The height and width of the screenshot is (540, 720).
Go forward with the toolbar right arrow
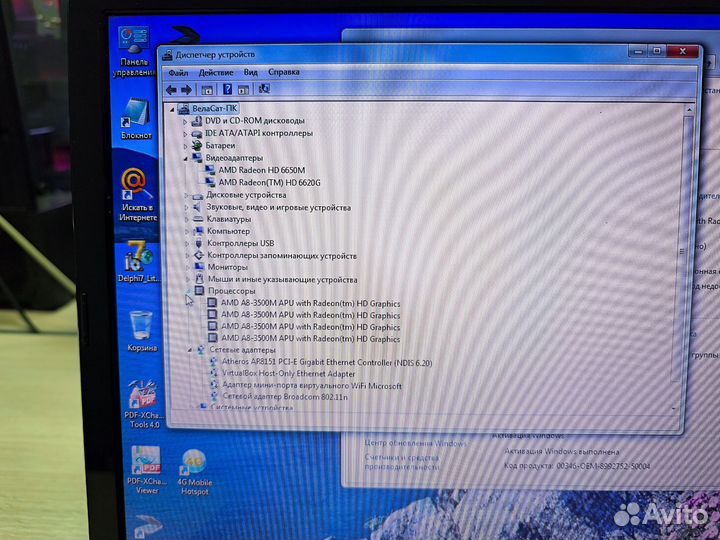coord(186,90)
